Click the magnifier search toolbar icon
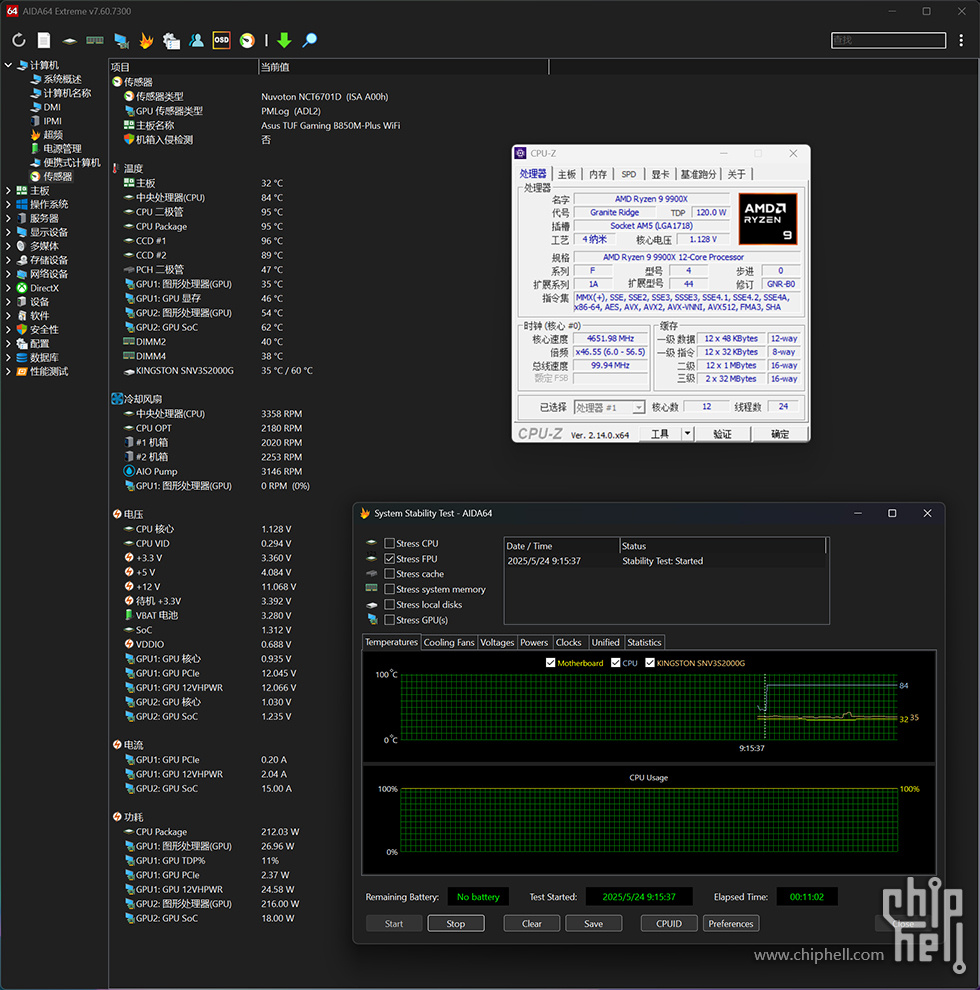The image size is (980, 990). tap(309, 40)
